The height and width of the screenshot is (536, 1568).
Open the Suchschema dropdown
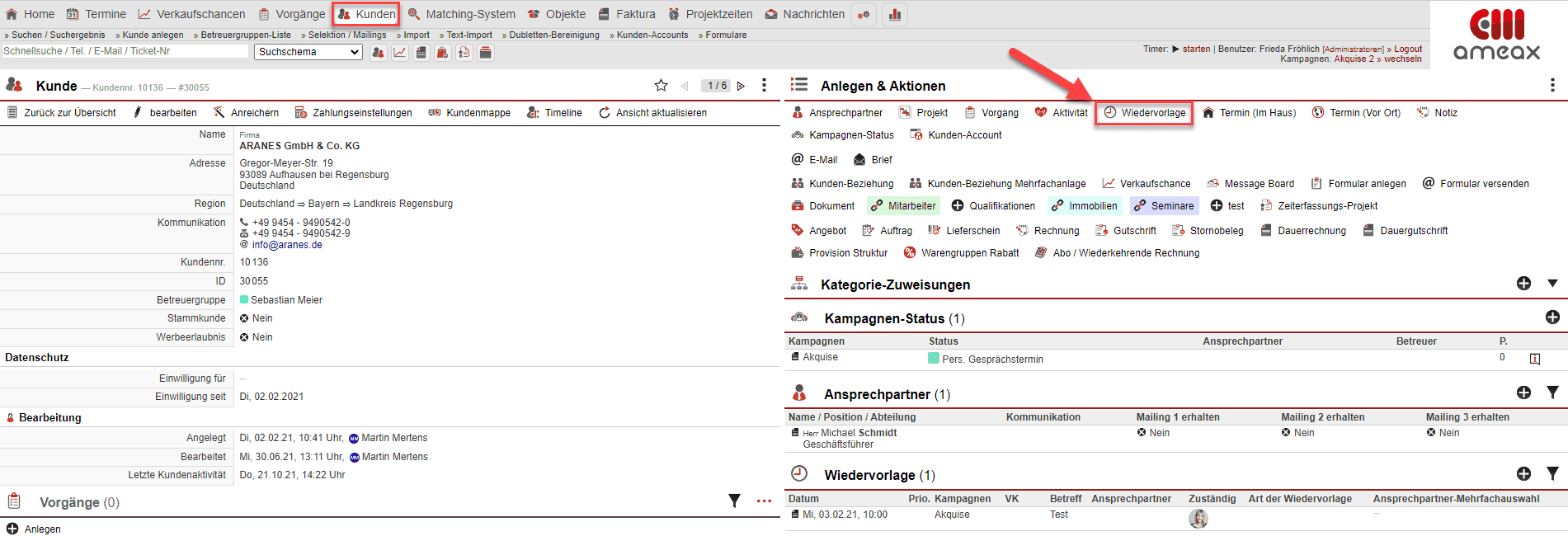tap(308, 52)
